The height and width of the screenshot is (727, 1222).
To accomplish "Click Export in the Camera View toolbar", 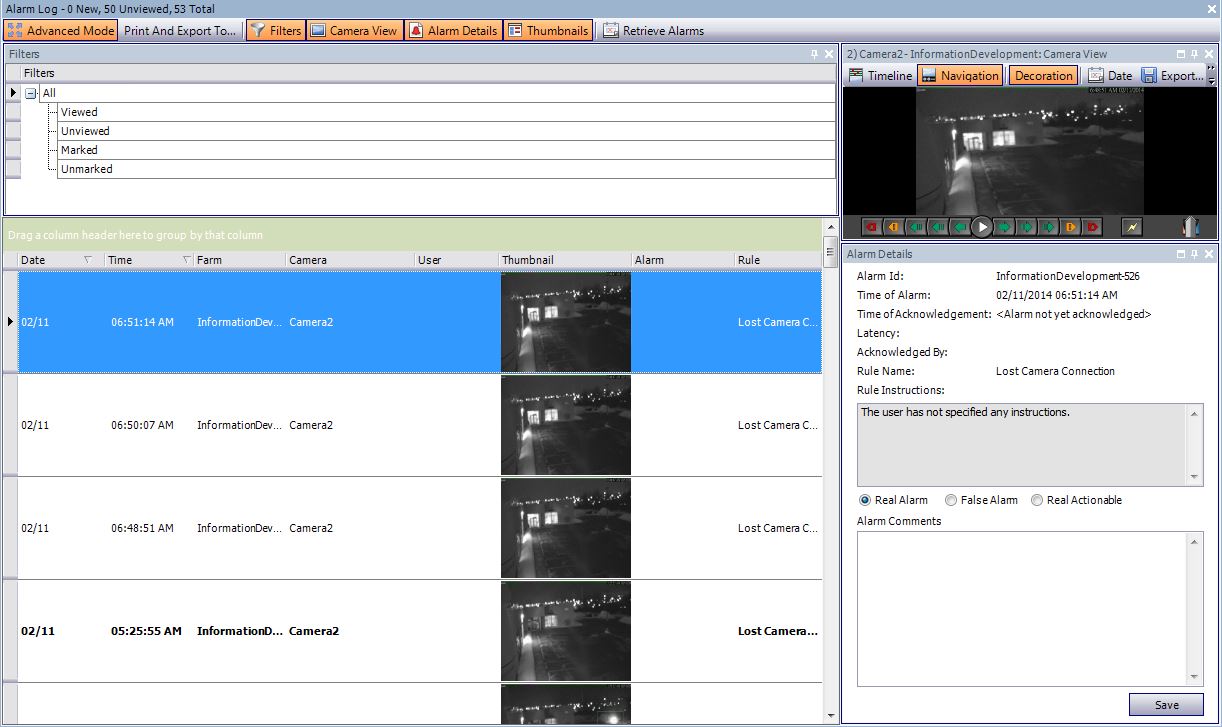I will tap(1173, 75).
